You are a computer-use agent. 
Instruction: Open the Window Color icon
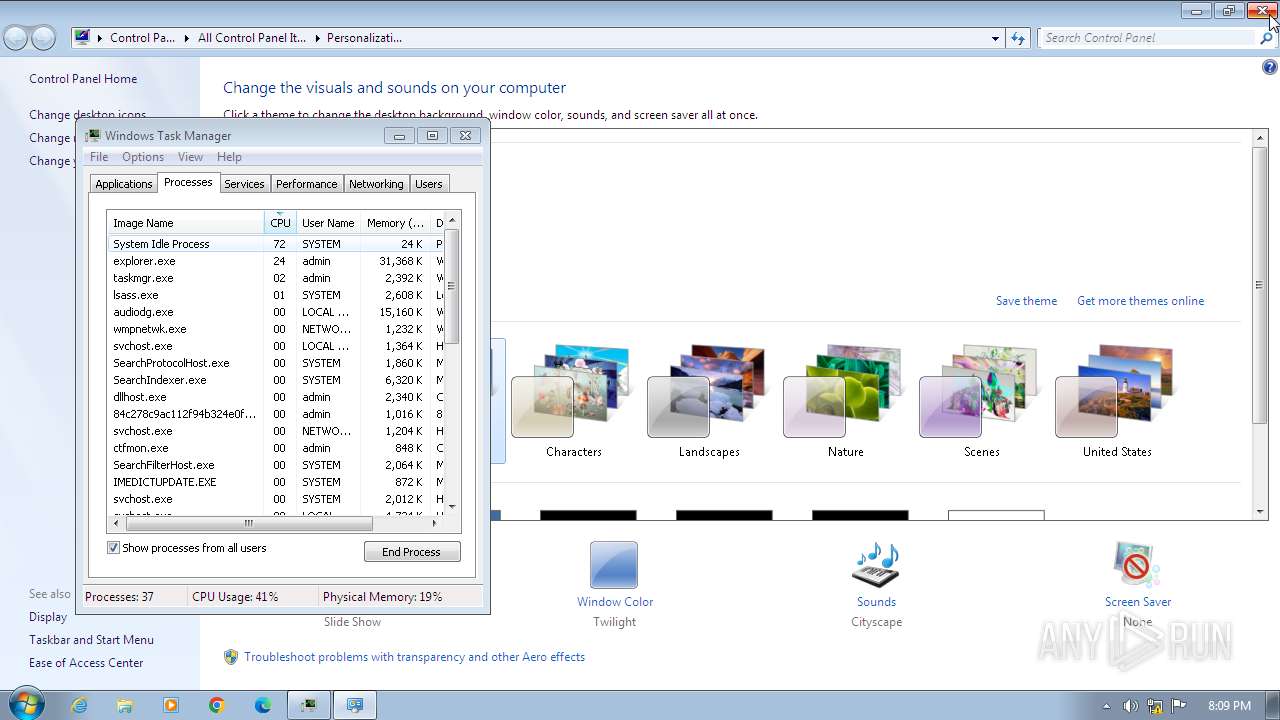click(614, 565)
